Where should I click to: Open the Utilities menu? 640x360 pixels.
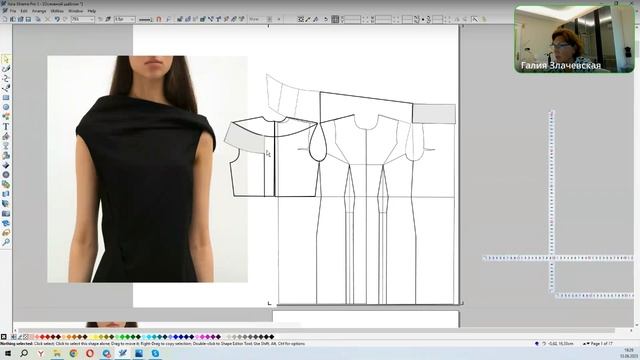click(57, 11)
